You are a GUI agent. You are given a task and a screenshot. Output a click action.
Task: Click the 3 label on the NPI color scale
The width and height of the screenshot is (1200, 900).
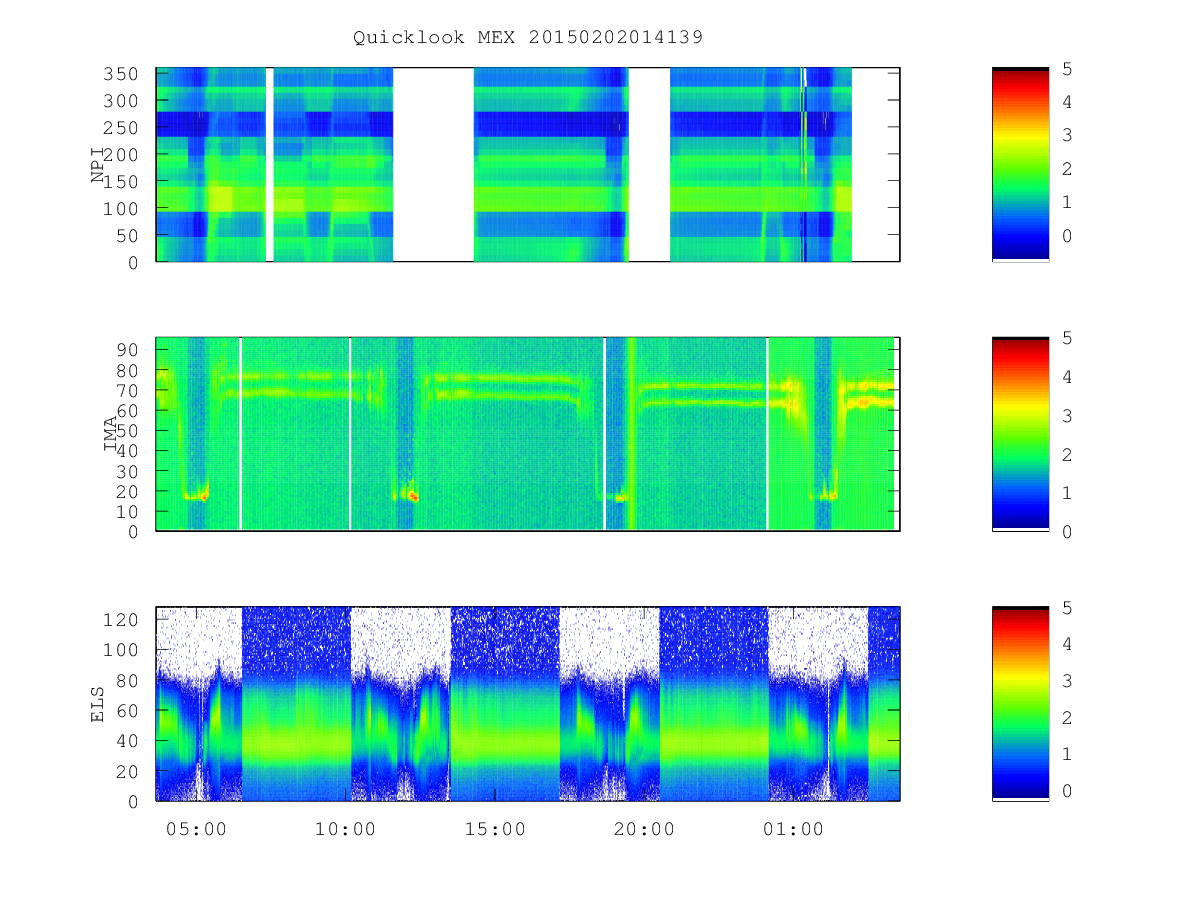click(1067, 135)
